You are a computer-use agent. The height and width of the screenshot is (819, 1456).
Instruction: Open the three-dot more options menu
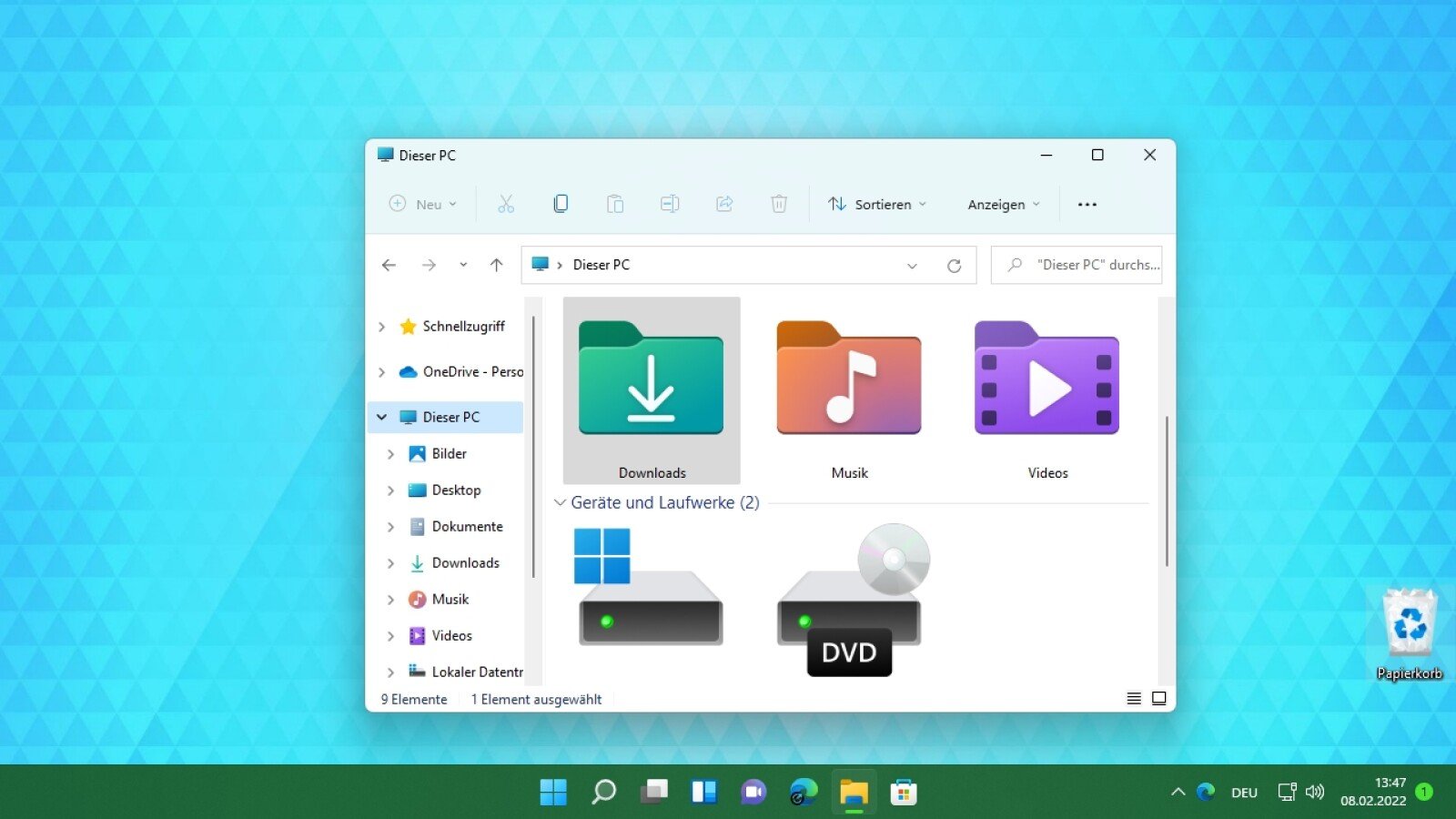[1087, 204]
